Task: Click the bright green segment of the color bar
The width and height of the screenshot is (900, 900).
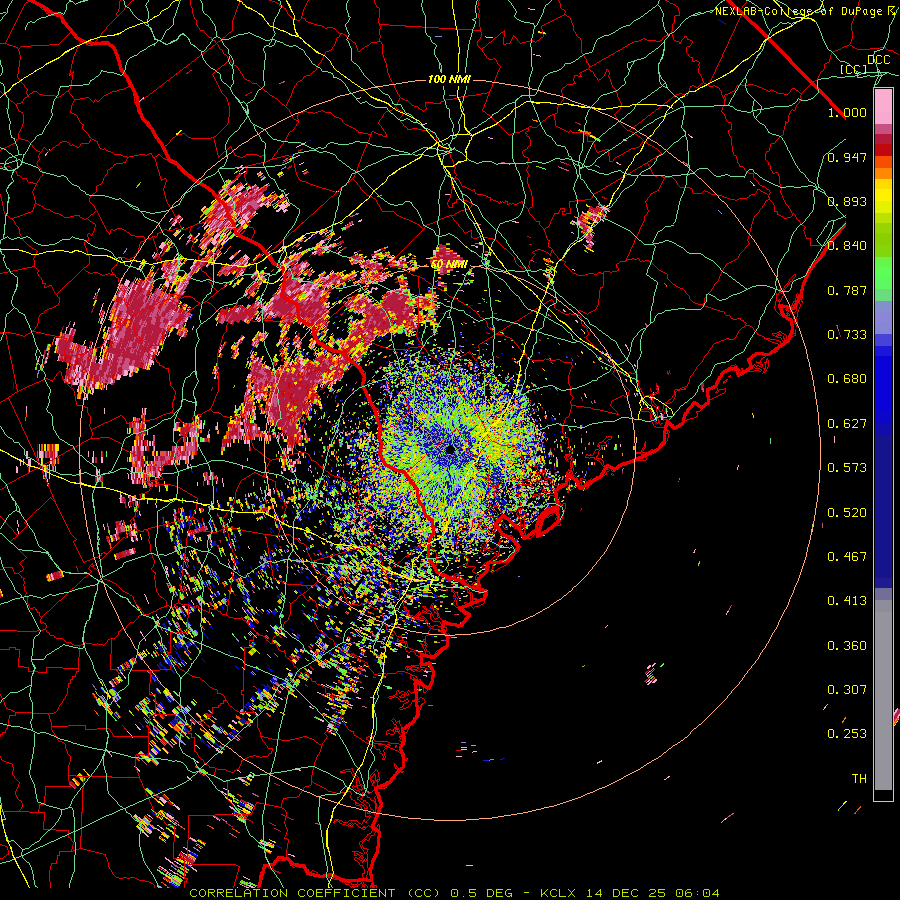Action: (883, 273)
